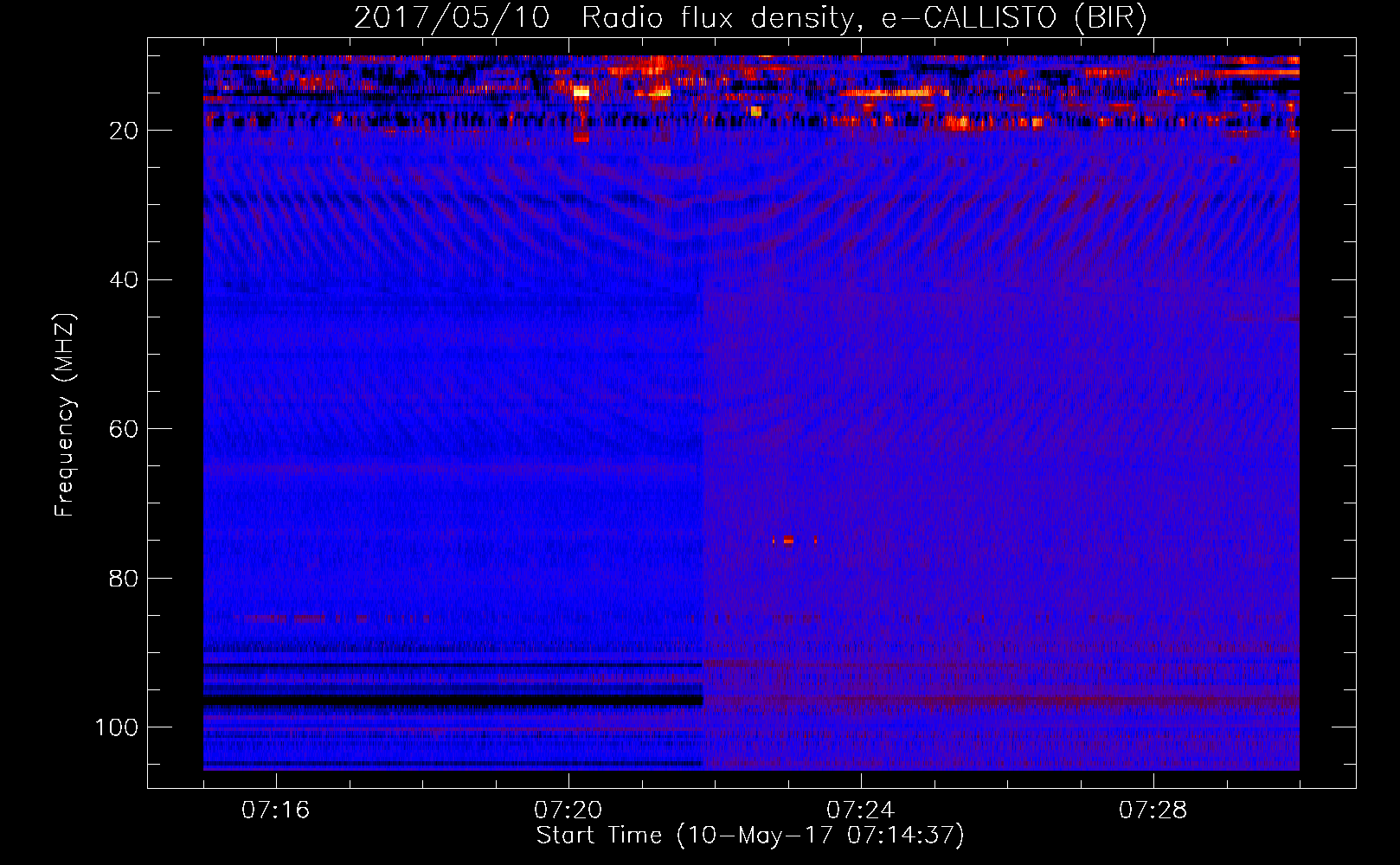
Task: Click the '100' frequency tick label
Action: (117, 727)
